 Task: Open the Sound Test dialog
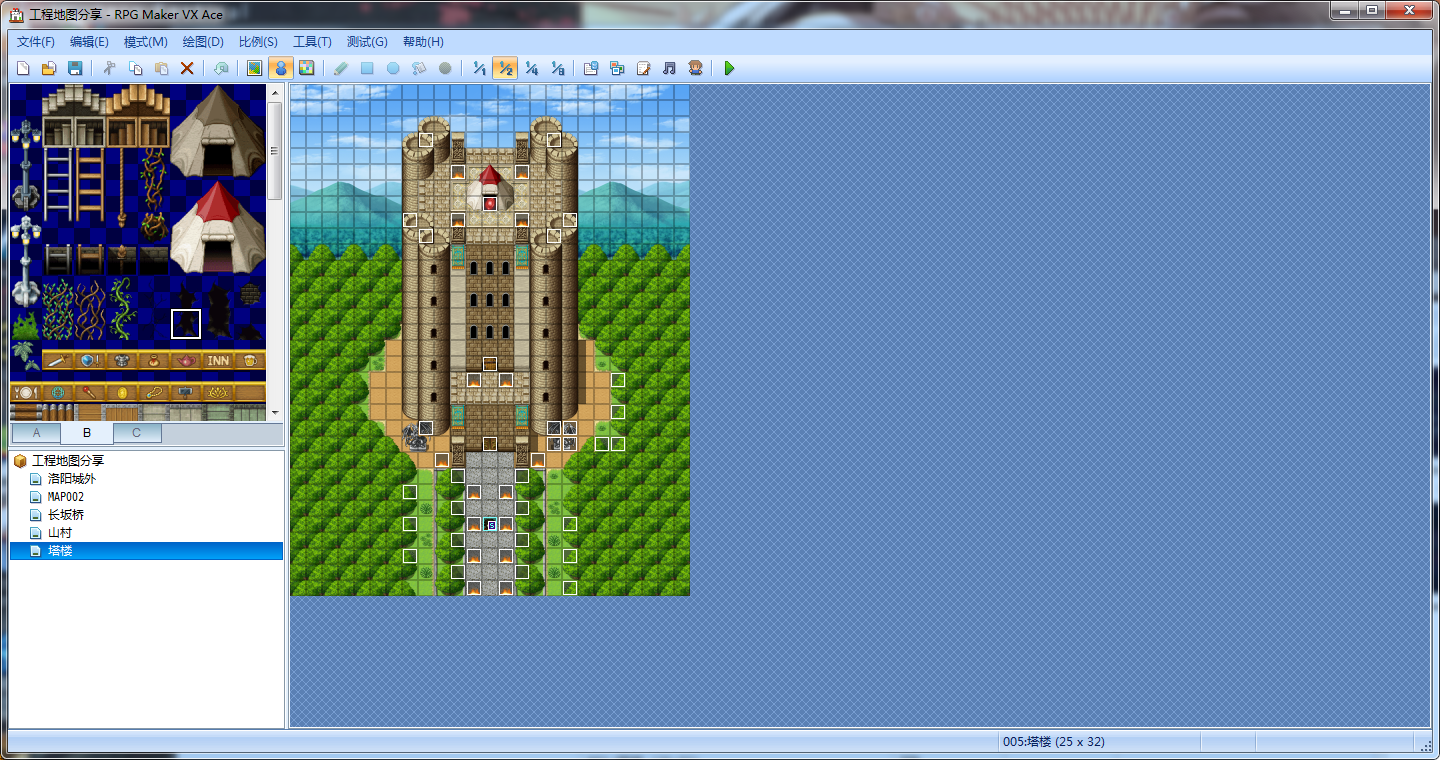[669, 68]
